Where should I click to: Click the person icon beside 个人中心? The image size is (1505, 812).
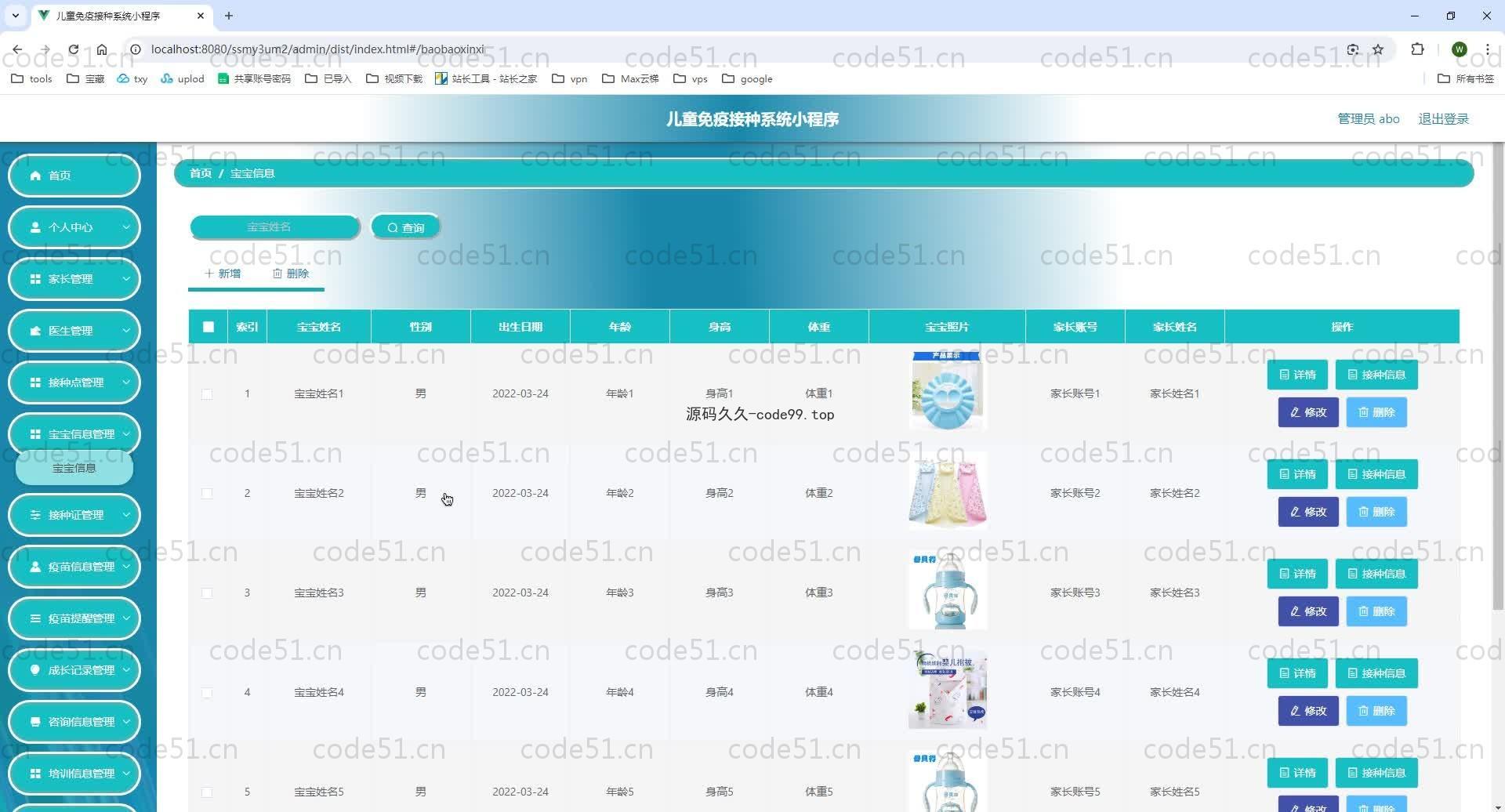(x=35, y=227)
